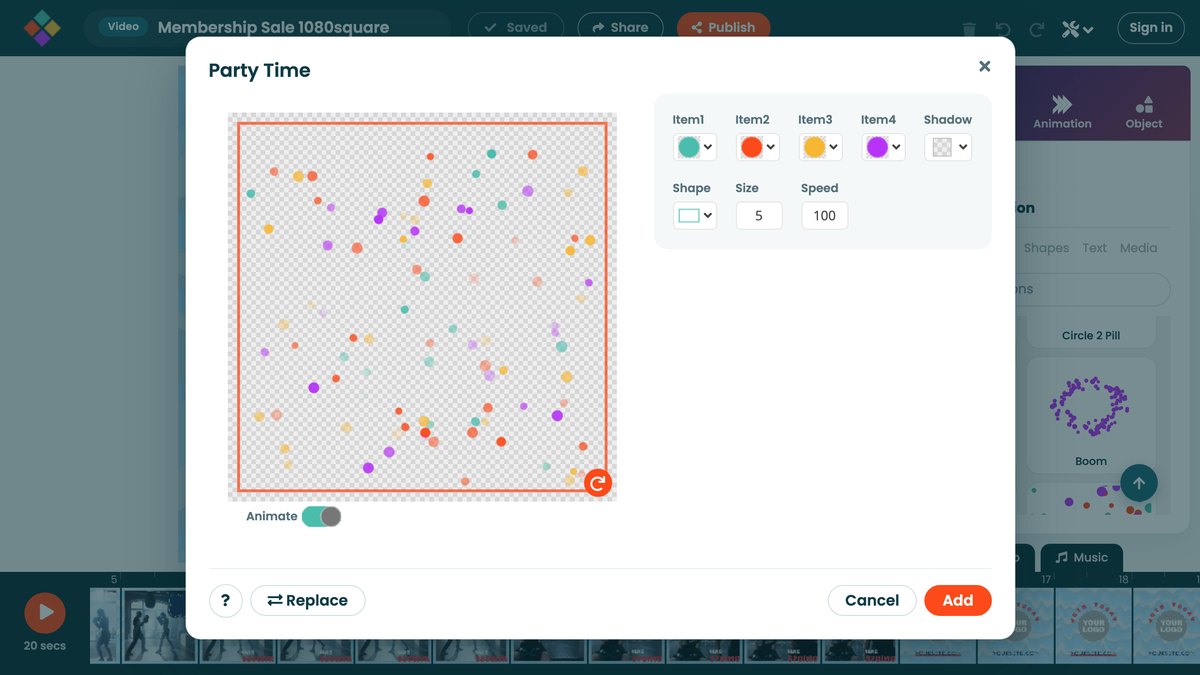Open the Item3 yellow color swatch
Viewport: 1200px width, 675px height.
coord(814,147)
